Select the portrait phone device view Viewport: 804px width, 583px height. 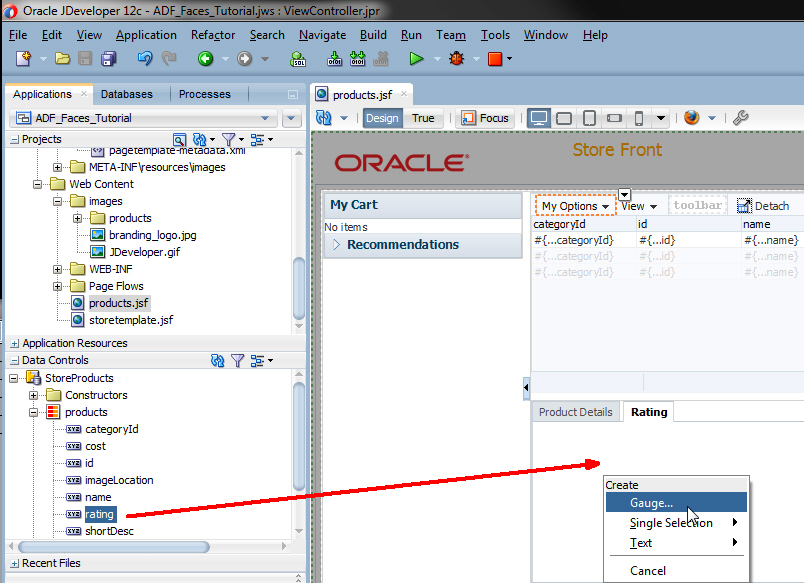point(639,118)
